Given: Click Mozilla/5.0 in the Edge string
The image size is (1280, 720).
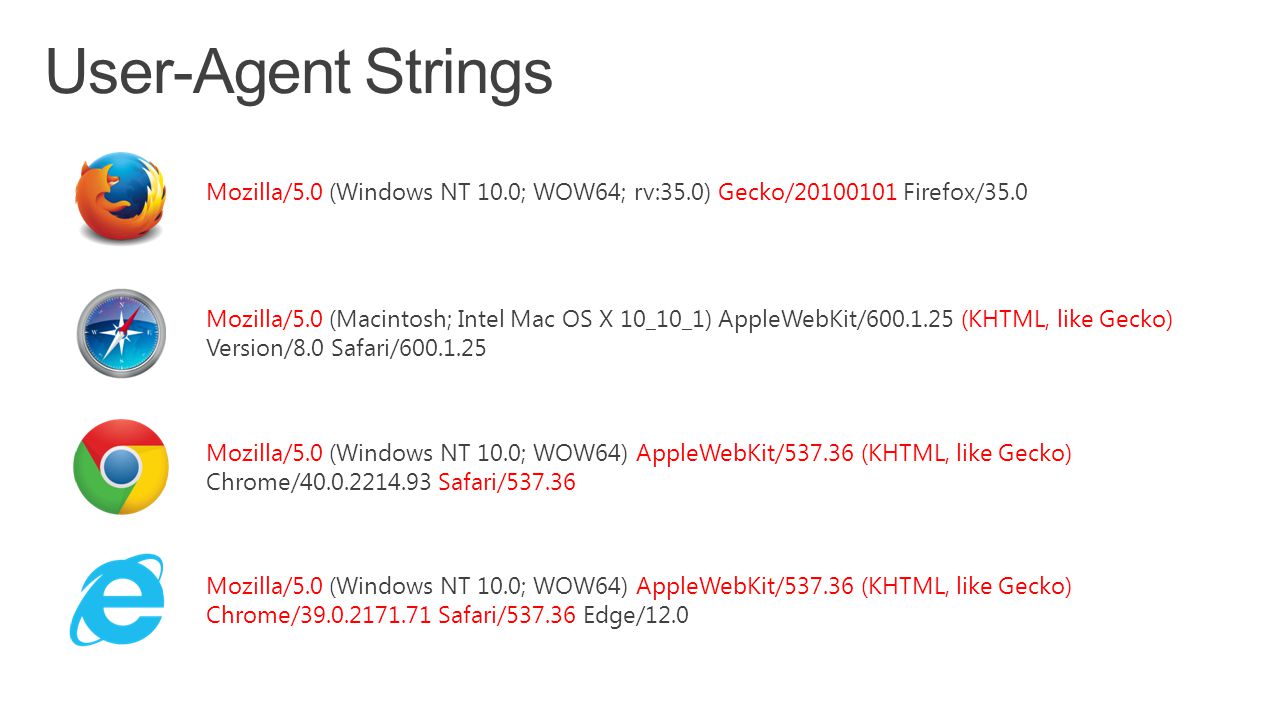Looking at the screenshot, I should [x=265, y=586].
